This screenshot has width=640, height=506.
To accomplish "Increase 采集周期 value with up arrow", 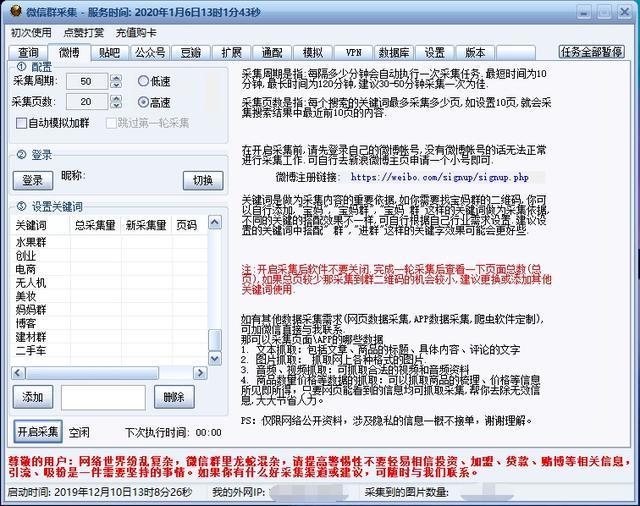I will click(x=116, y=78).
